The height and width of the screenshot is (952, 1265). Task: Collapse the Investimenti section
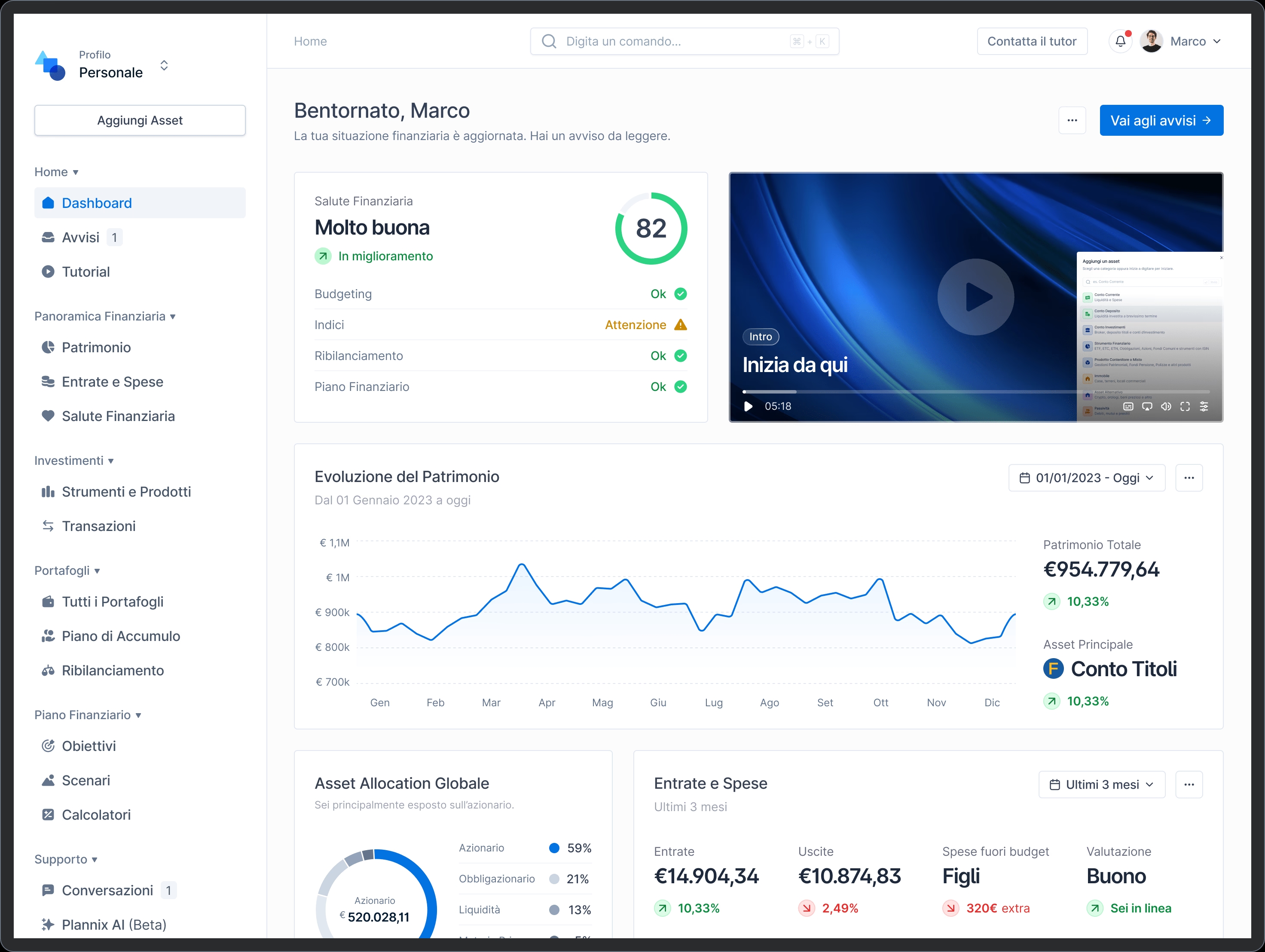[74, 461]
